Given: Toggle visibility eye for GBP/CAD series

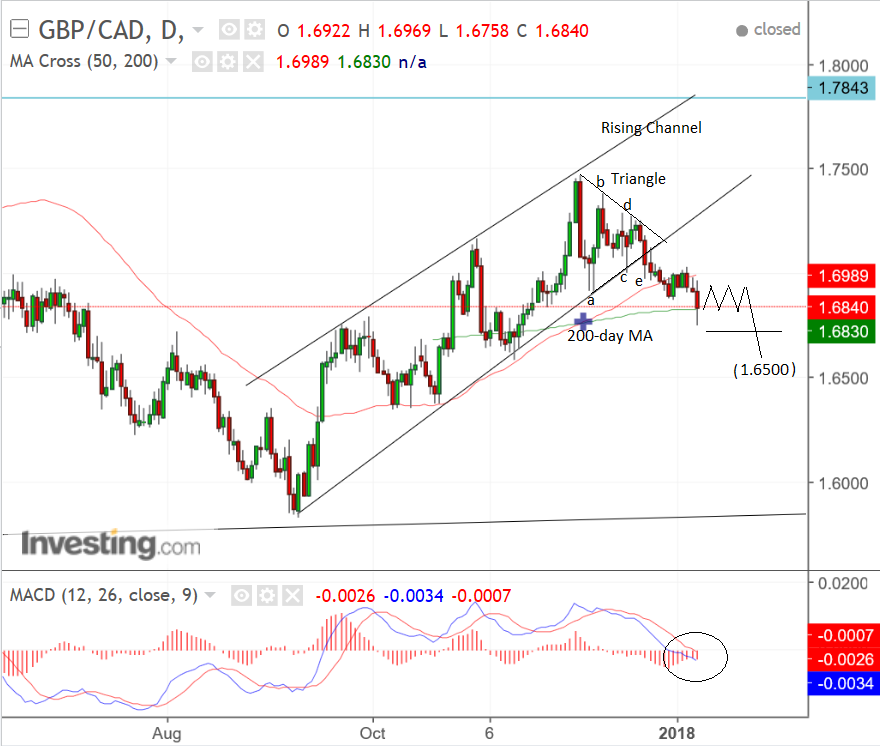Looking at the screenshot, I should [229, 29].
